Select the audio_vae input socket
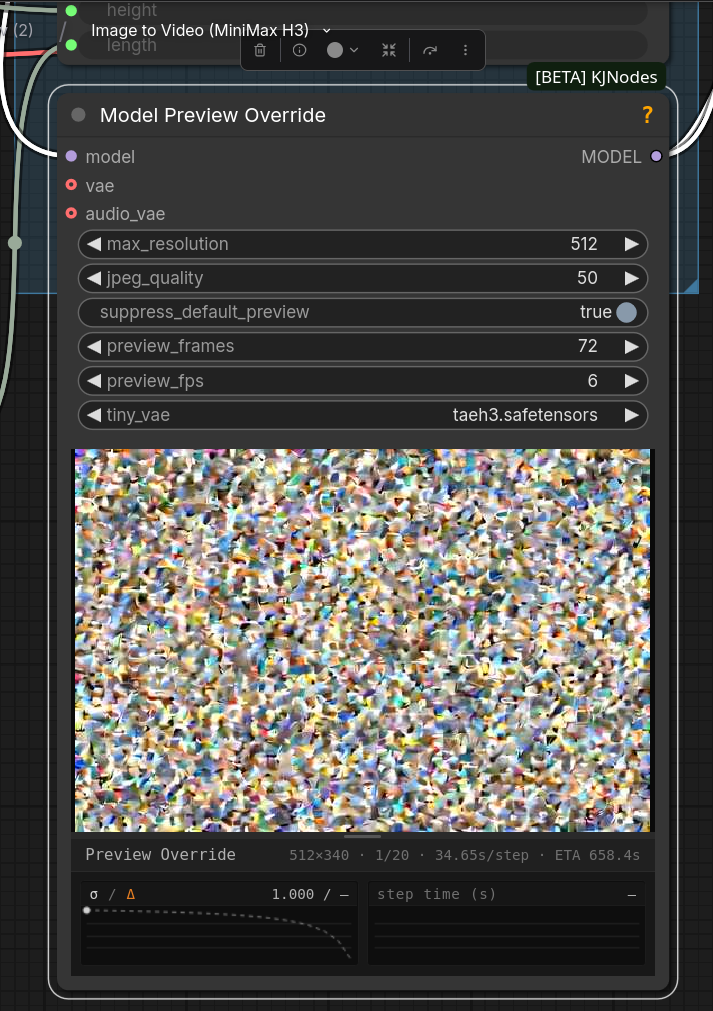 (72, 213)
